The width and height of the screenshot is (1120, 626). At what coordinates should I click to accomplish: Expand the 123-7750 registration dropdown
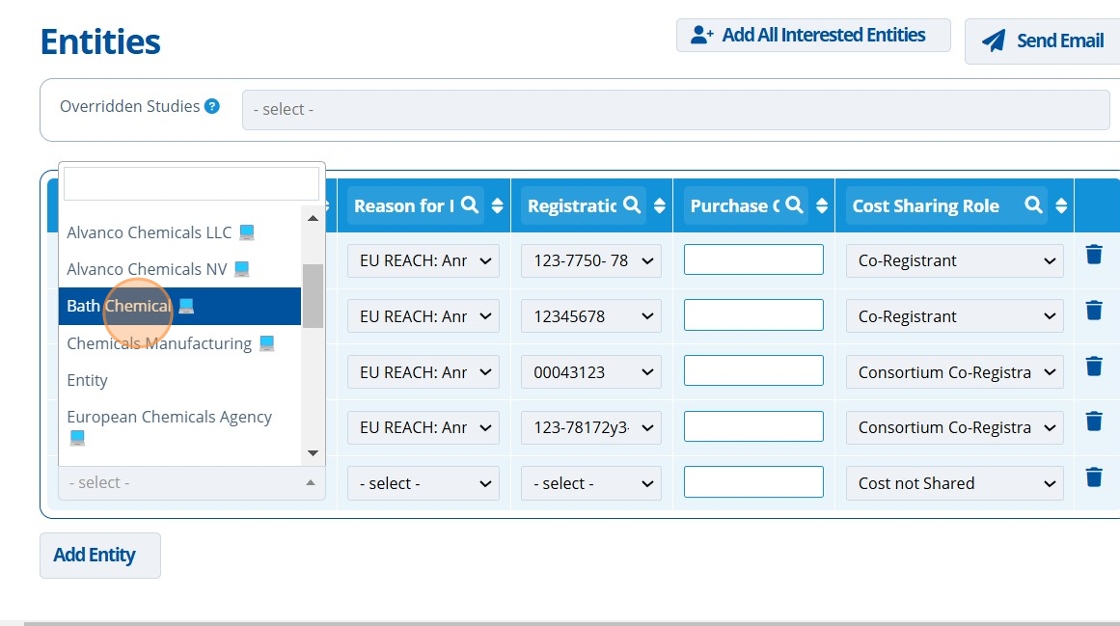coord(591,261)
